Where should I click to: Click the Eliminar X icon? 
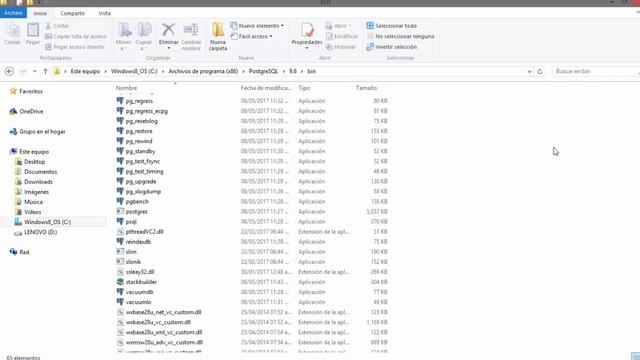point(168,30)
